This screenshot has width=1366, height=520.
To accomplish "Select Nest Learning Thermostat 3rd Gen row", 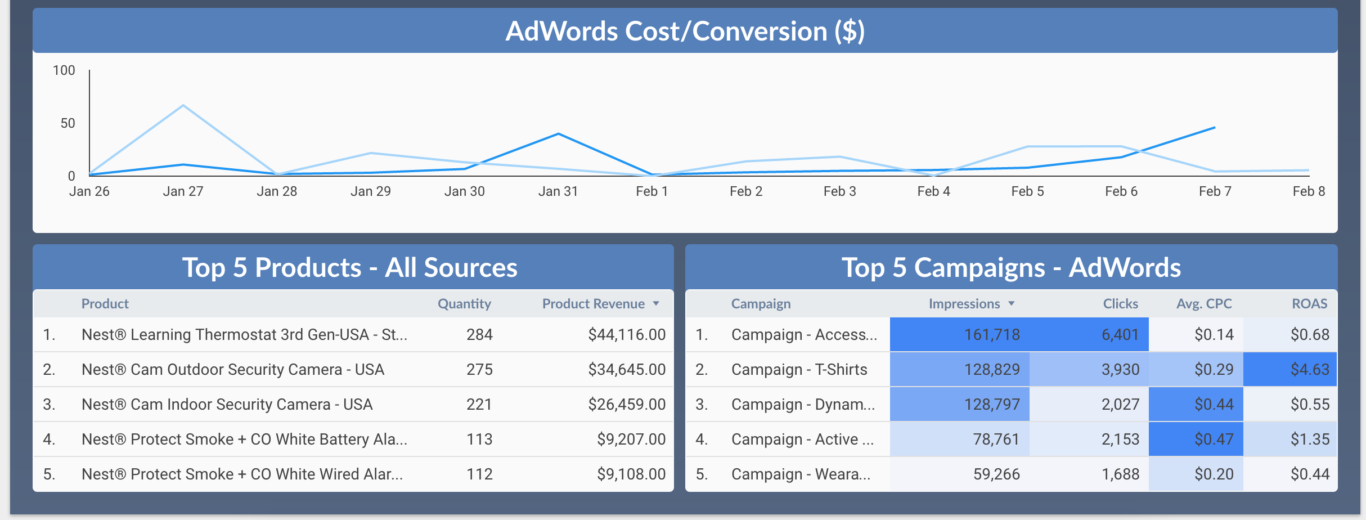I will tap(353, 334).
